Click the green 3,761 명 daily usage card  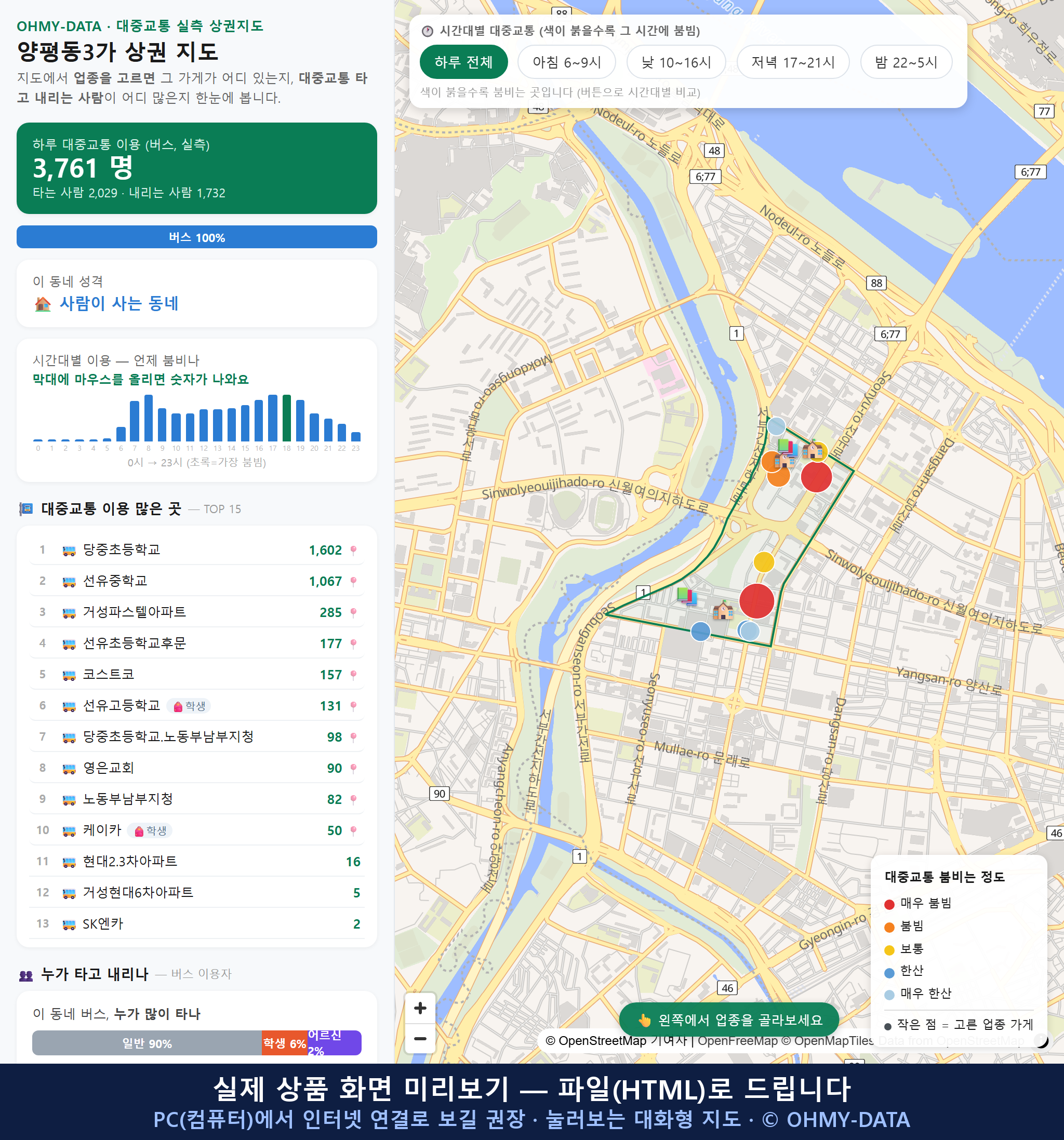click(197, 168)
